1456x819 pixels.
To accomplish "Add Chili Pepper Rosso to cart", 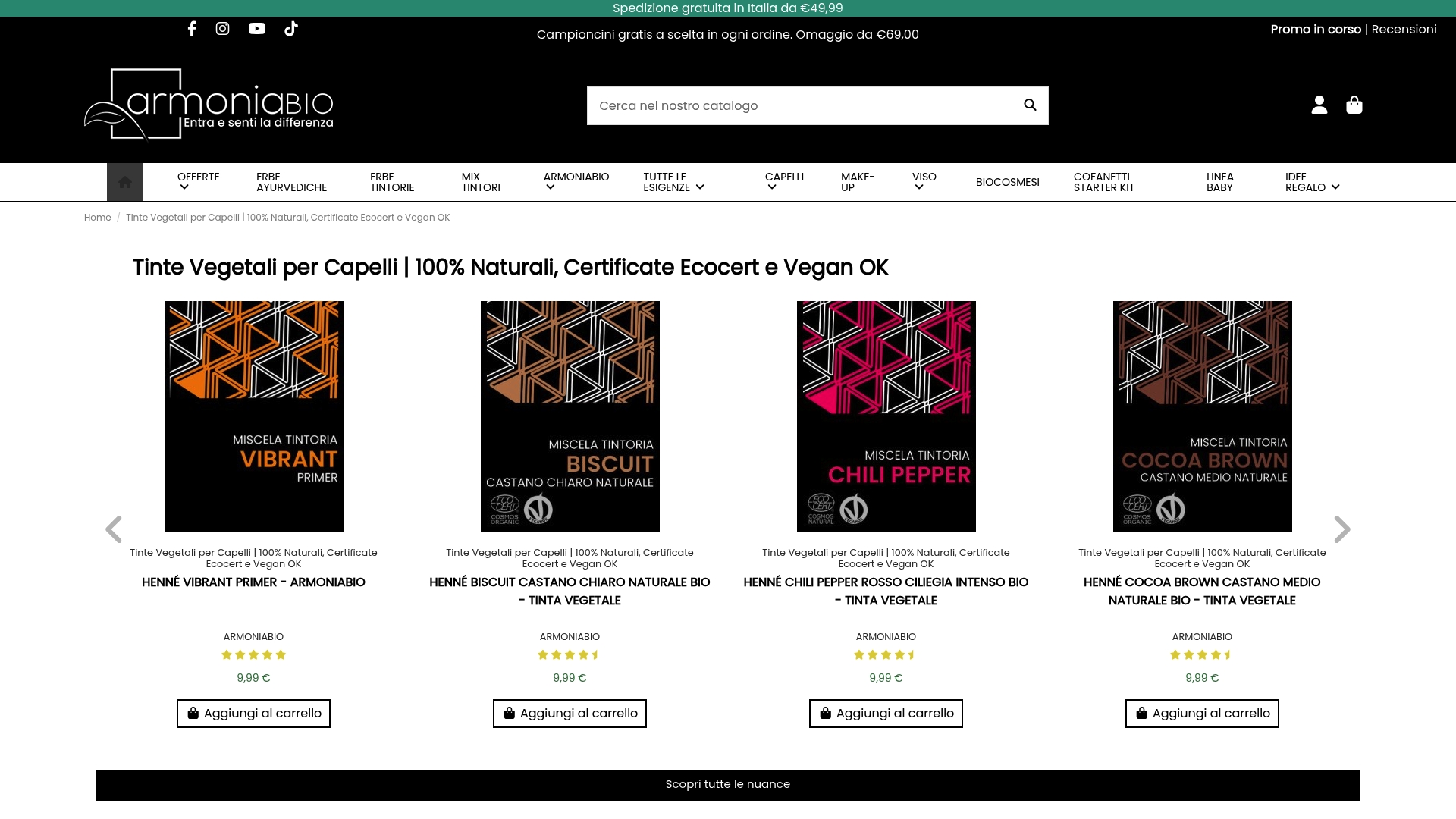I will coord(886,714).
